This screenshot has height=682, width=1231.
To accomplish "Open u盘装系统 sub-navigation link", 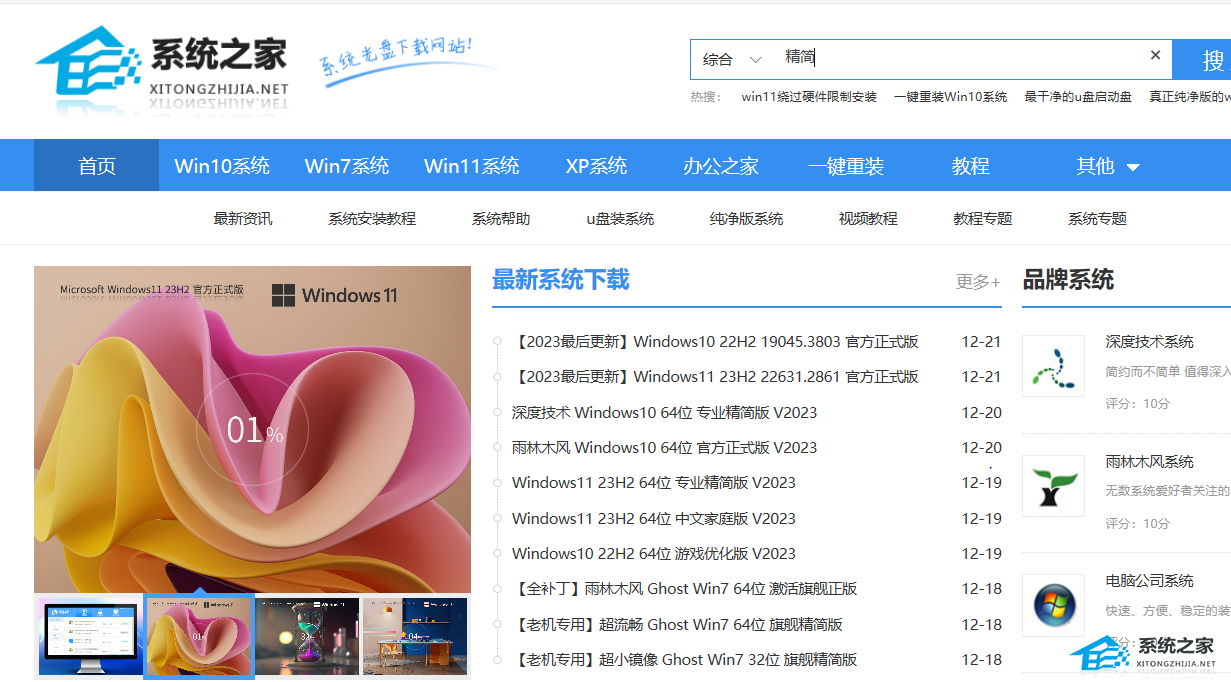I will (620, 218).
